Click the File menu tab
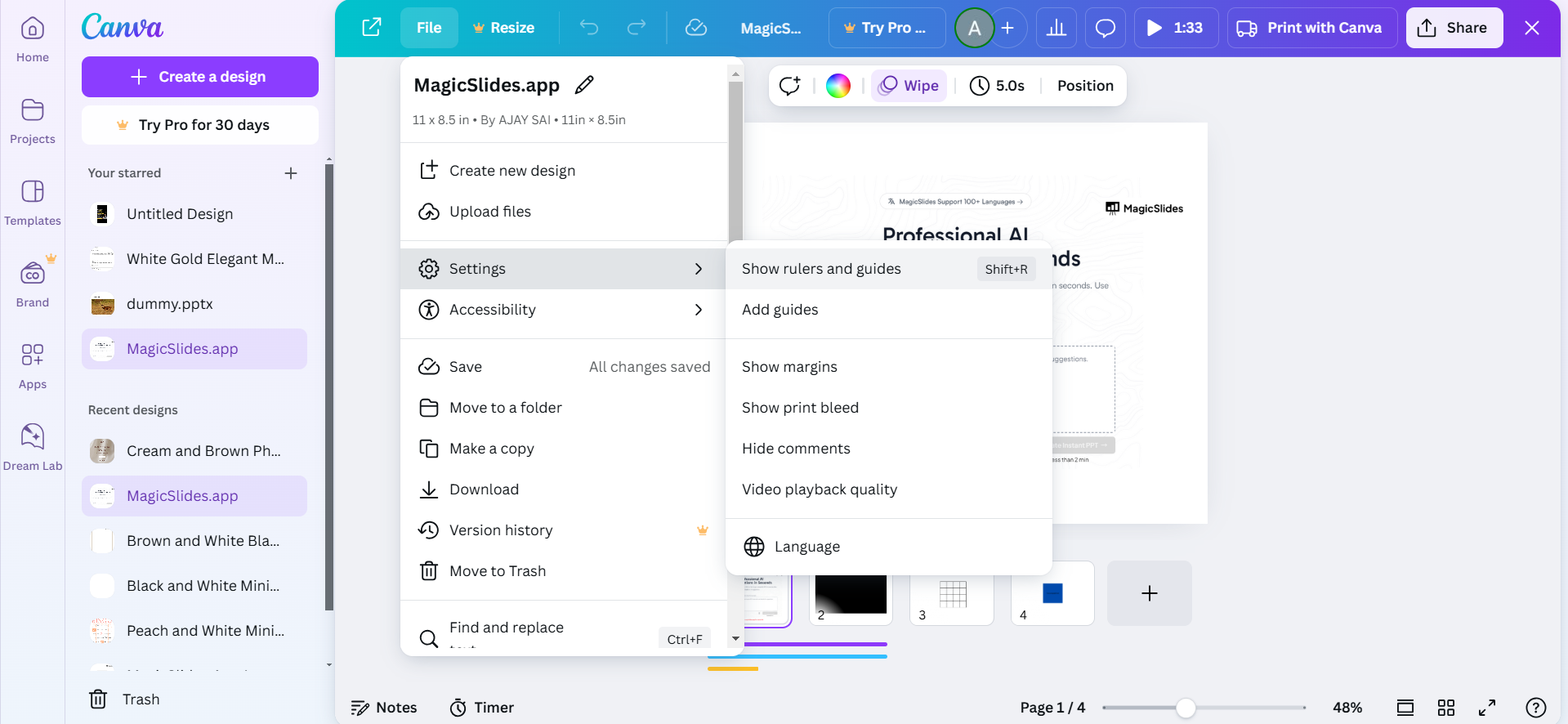Viewport: 1568px width, 724px height. pos(429,28)
